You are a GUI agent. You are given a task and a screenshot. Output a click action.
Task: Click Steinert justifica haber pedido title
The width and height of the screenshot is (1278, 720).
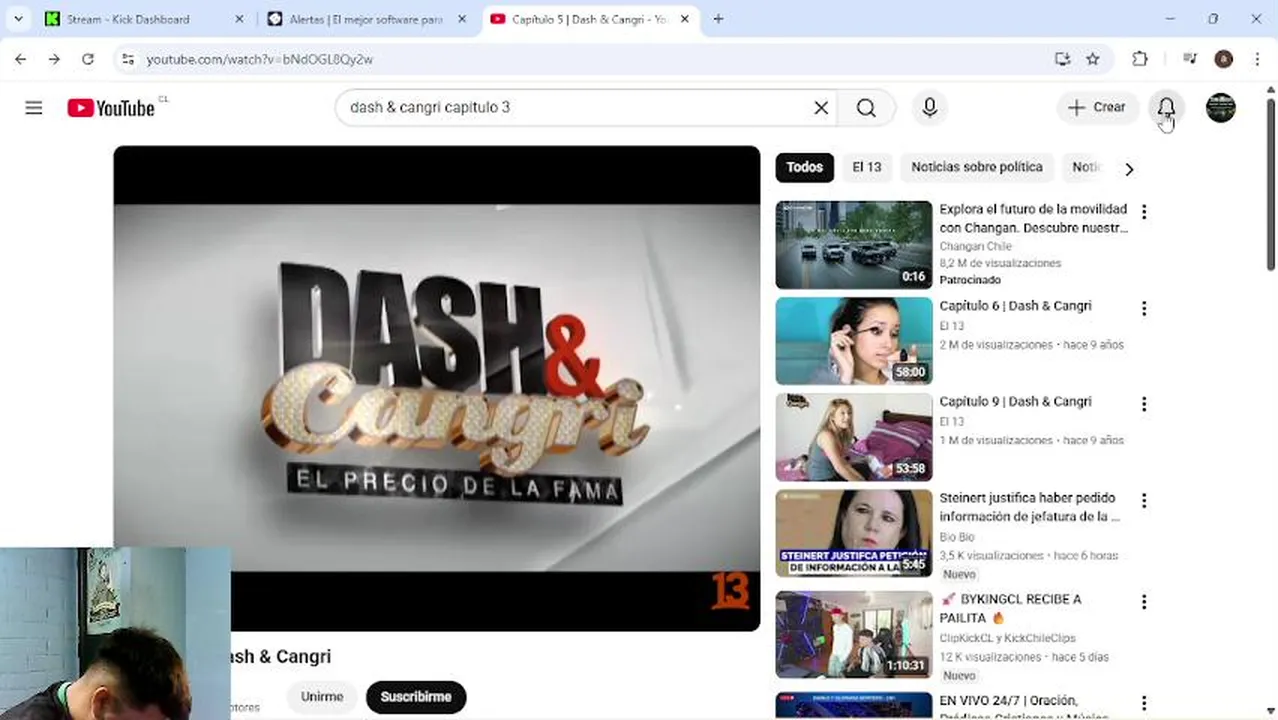point(1030,507)
